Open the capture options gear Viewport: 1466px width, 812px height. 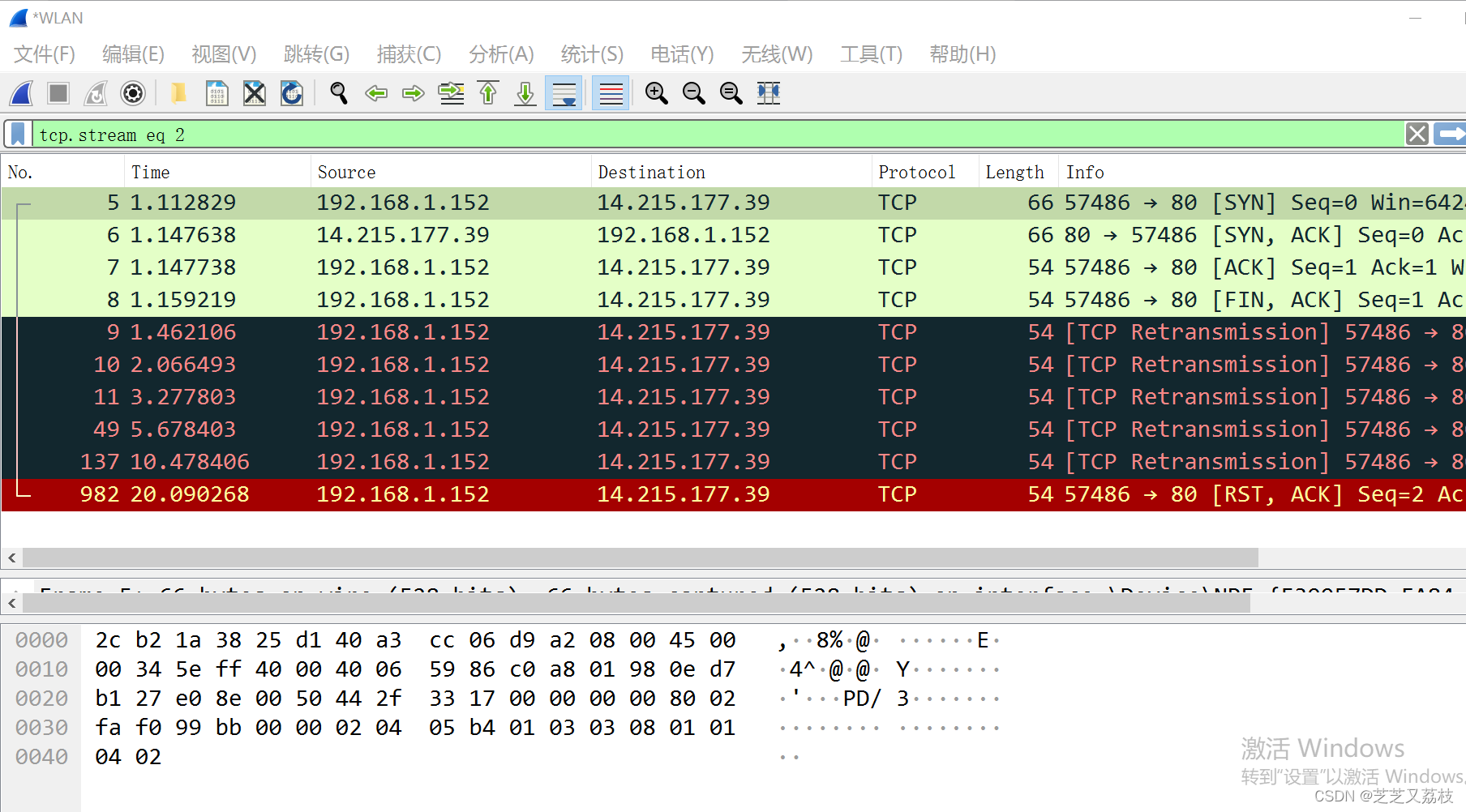[x=132, y=93]
